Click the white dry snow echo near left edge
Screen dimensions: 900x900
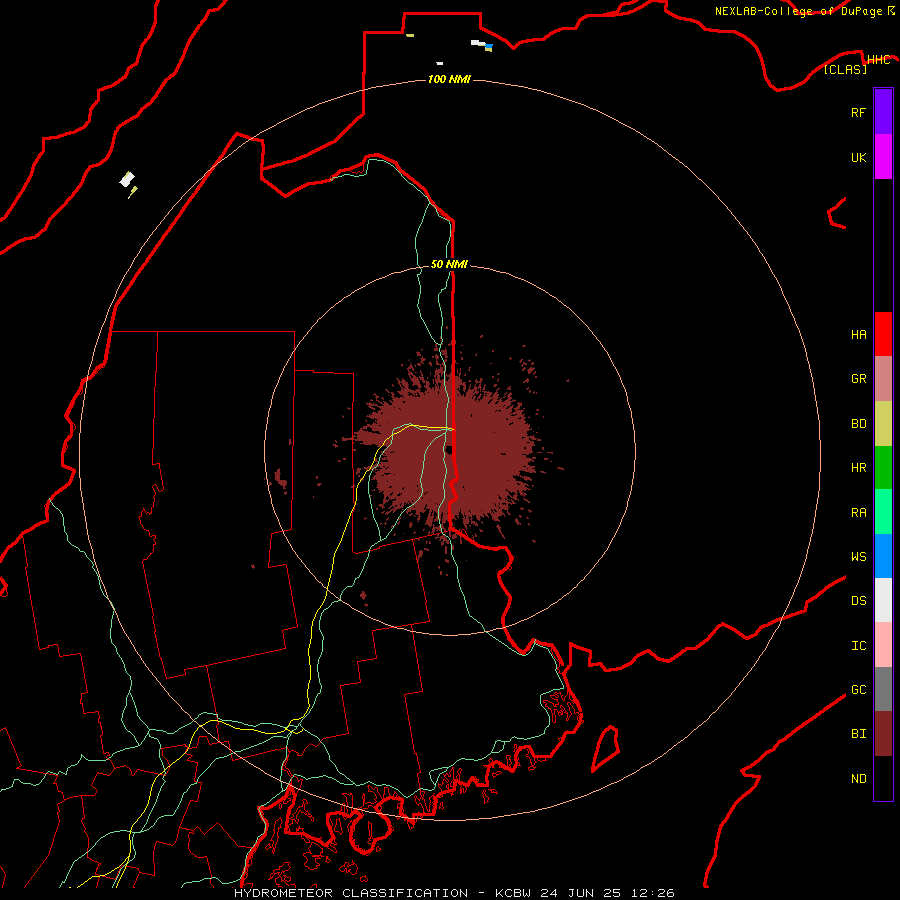[127, 179]
